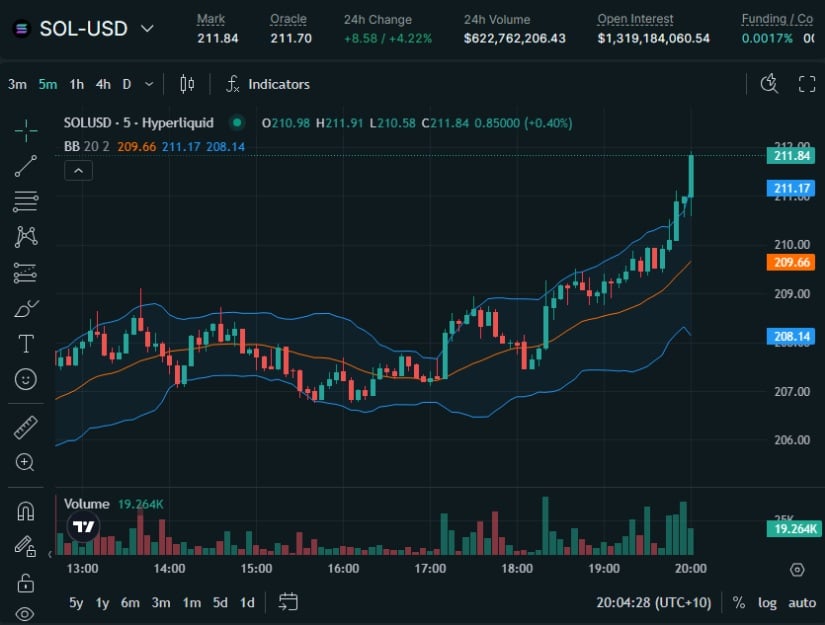
Task: Click the Open Interest header
Action: click(636, 19)
